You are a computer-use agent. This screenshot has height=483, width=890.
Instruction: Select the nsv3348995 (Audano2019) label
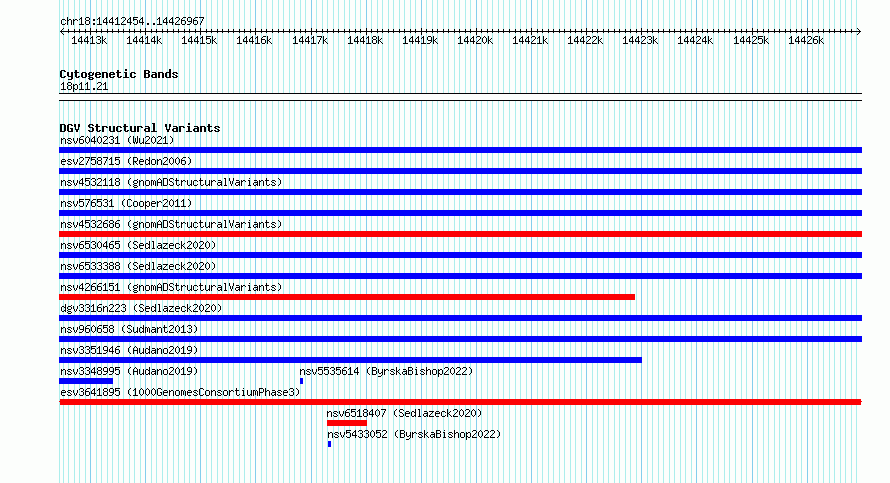click(x=129, y=371)
